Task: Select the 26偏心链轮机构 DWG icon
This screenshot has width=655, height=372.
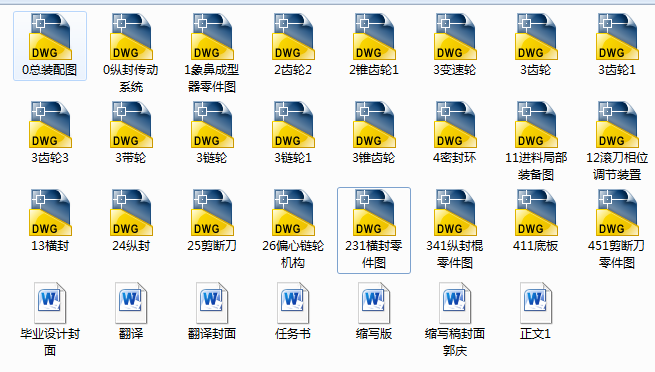Action: [293, 213]
